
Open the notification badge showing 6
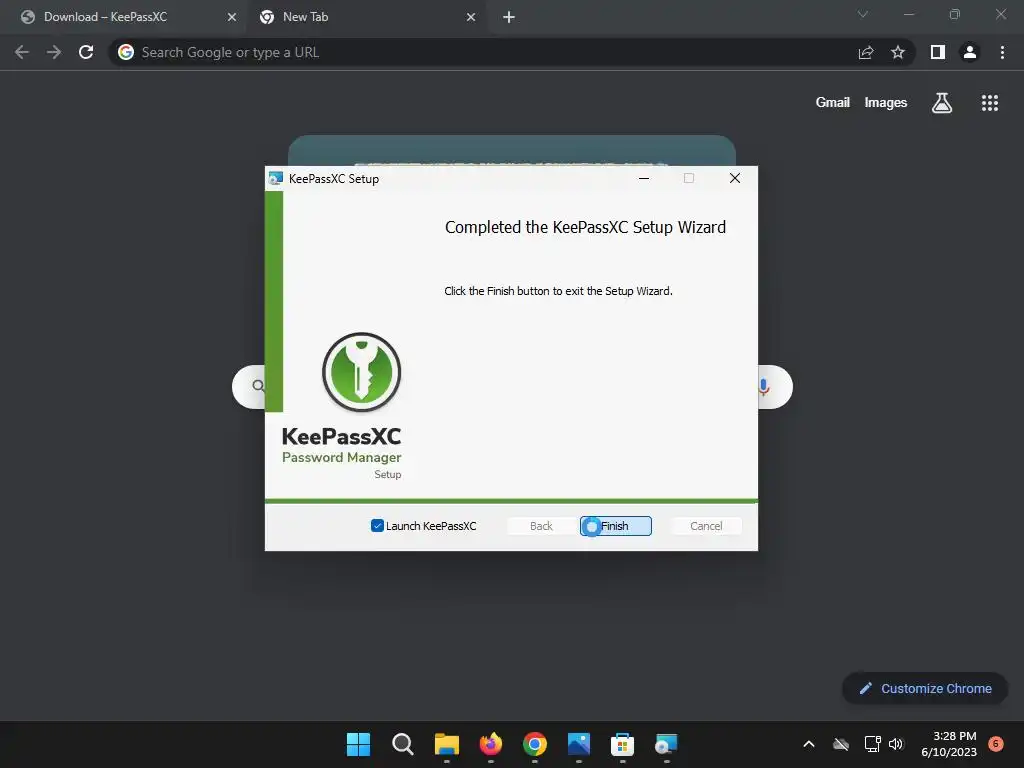tap(996, 743)
